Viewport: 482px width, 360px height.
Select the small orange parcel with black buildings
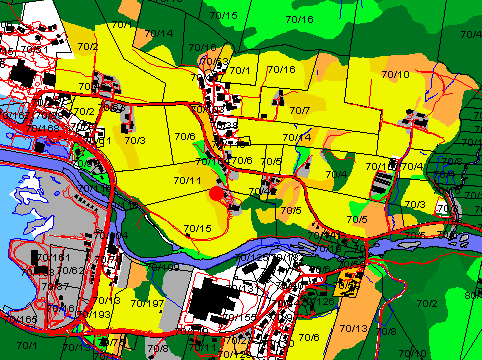point(348,283)
